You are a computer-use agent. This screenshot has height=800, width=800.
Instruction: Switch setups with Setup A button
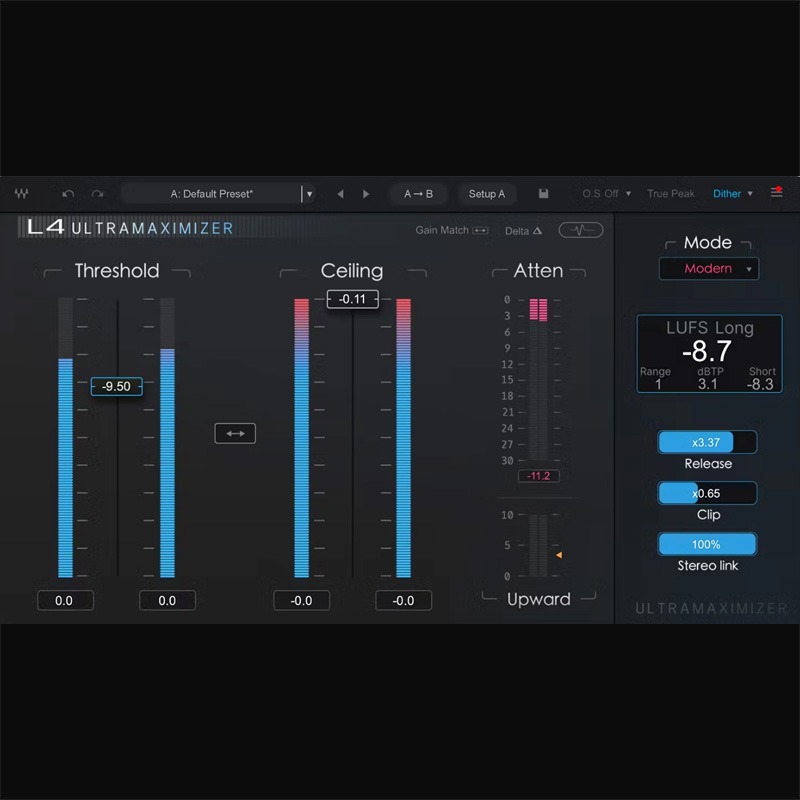point(487,194)
